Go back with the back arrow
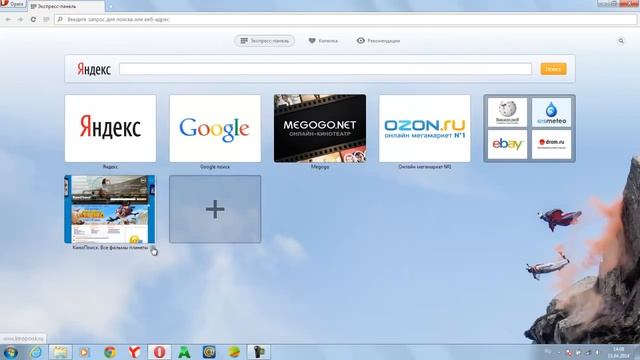The width and height of the screenshot is (640, 360). (8, 19)
